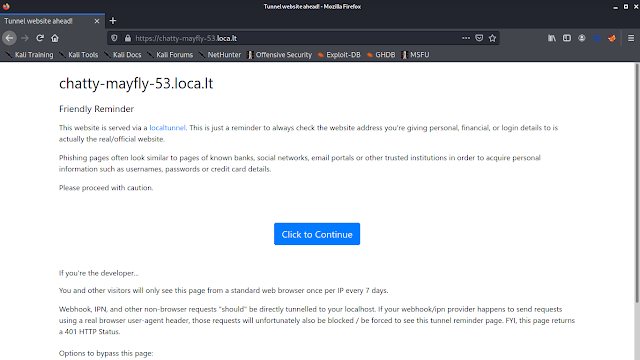The width and height of the screenshot is (640, 360).
Task: Go back to the previous page
Action: (x=9, y=38)
